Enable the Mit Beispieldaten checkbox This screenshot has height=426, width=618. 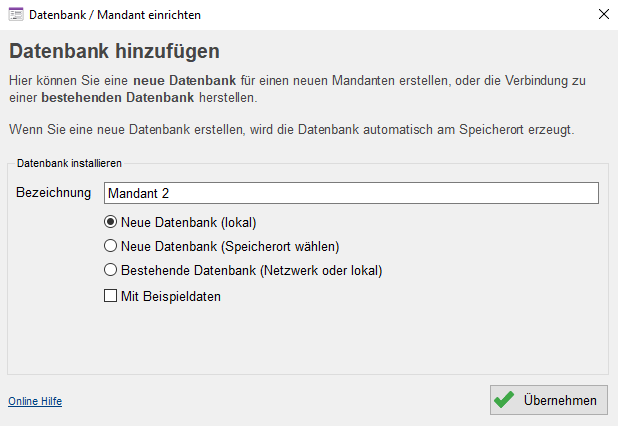point(110,296)
